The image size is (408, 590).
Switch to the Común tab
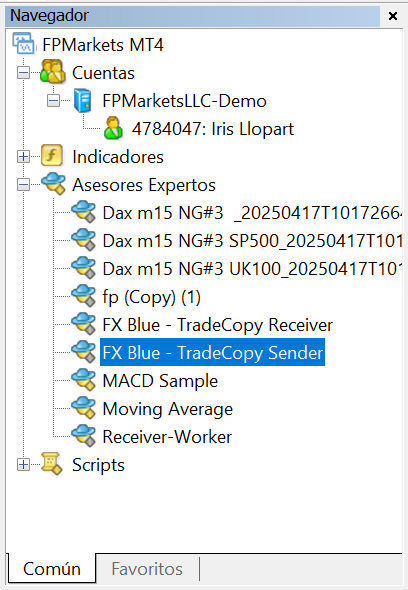coord(52,569)
